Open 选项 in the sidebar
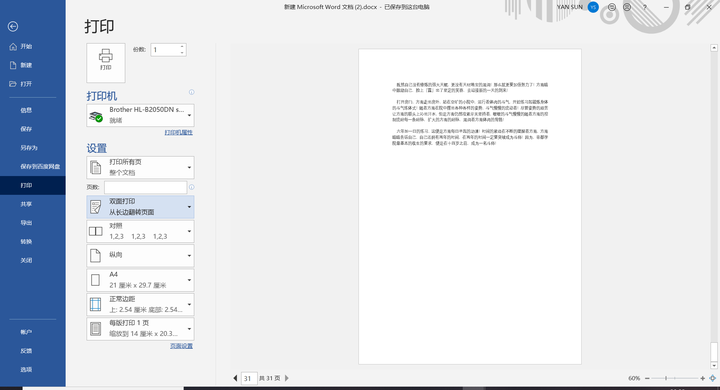The image size is (720, 390). point(33,369)
